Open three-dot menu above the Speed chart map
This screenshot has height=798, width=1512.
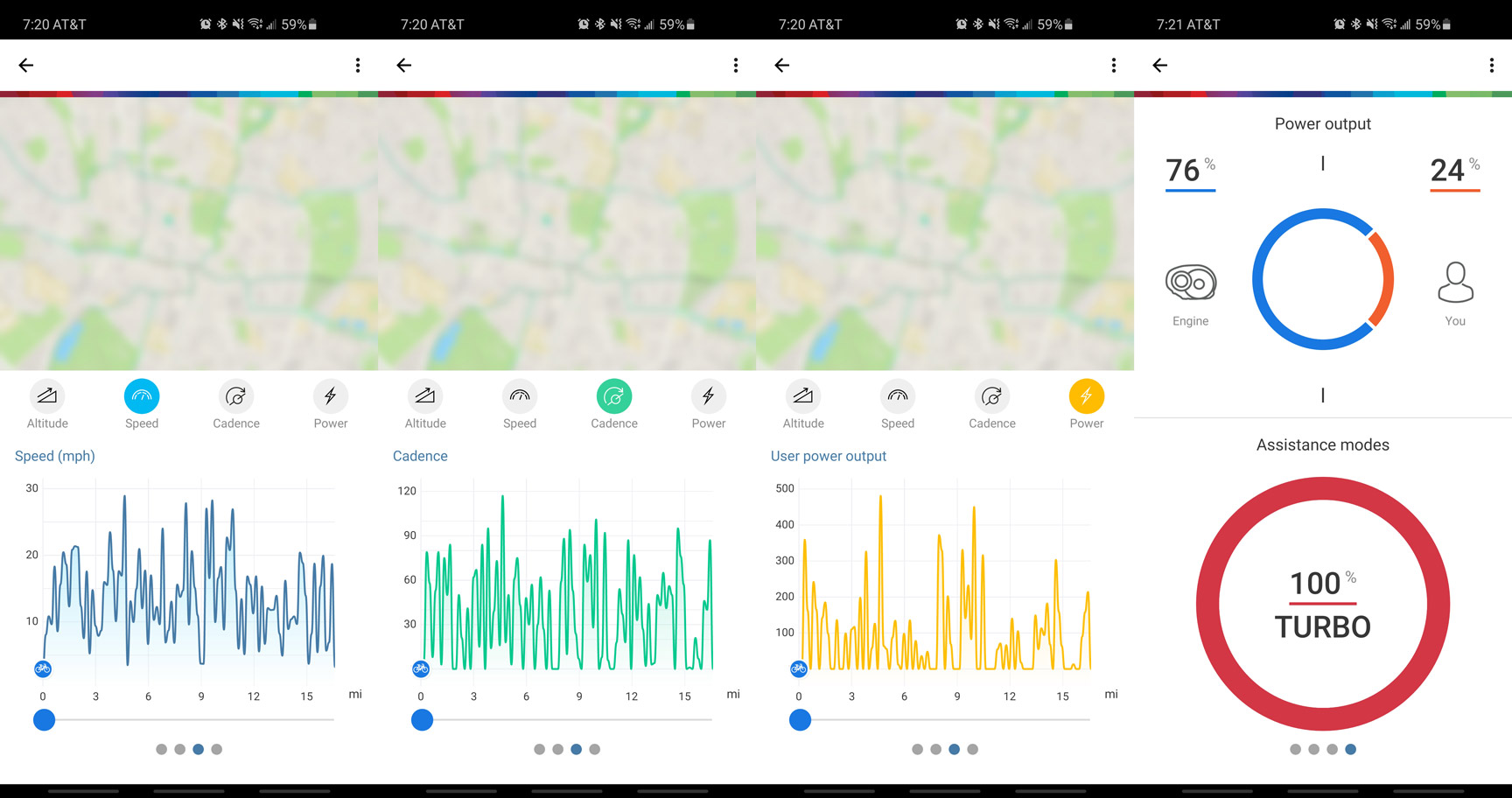pyautogui.click(x=357, y=66)
